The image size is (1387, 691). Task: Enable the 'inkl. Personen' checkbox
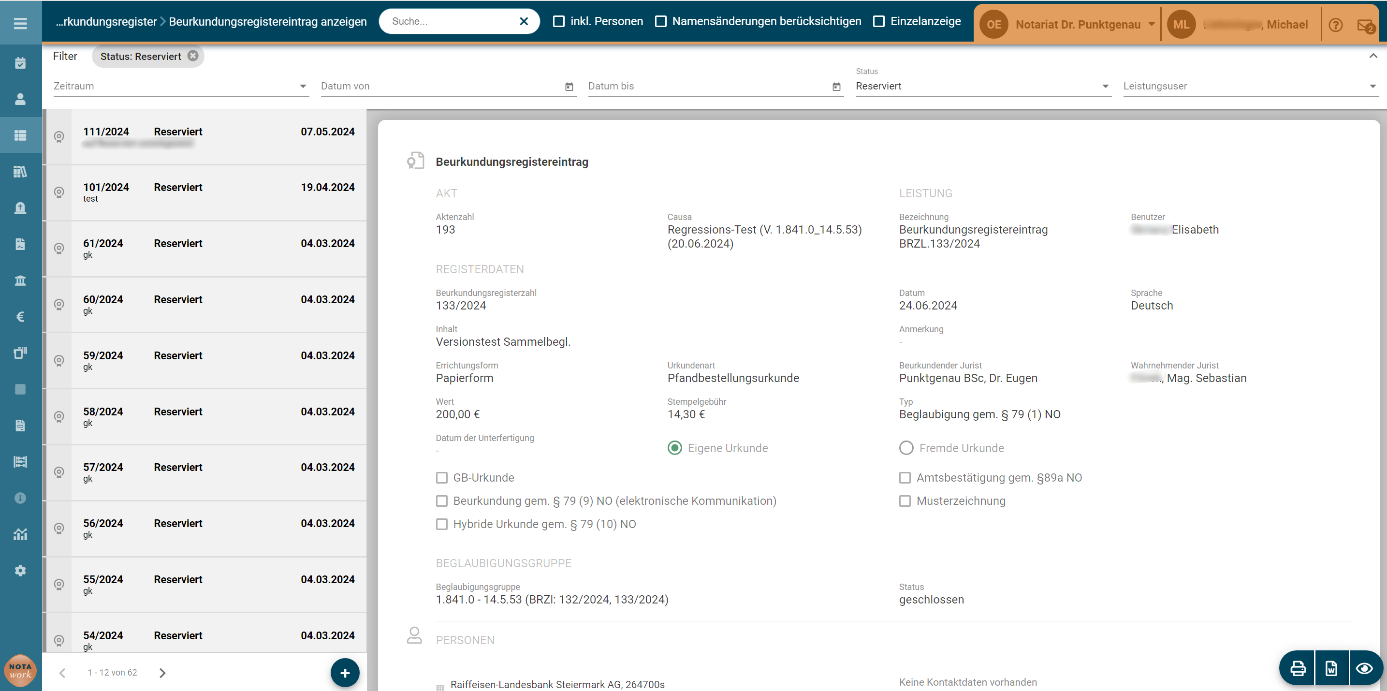pos(559,21)
